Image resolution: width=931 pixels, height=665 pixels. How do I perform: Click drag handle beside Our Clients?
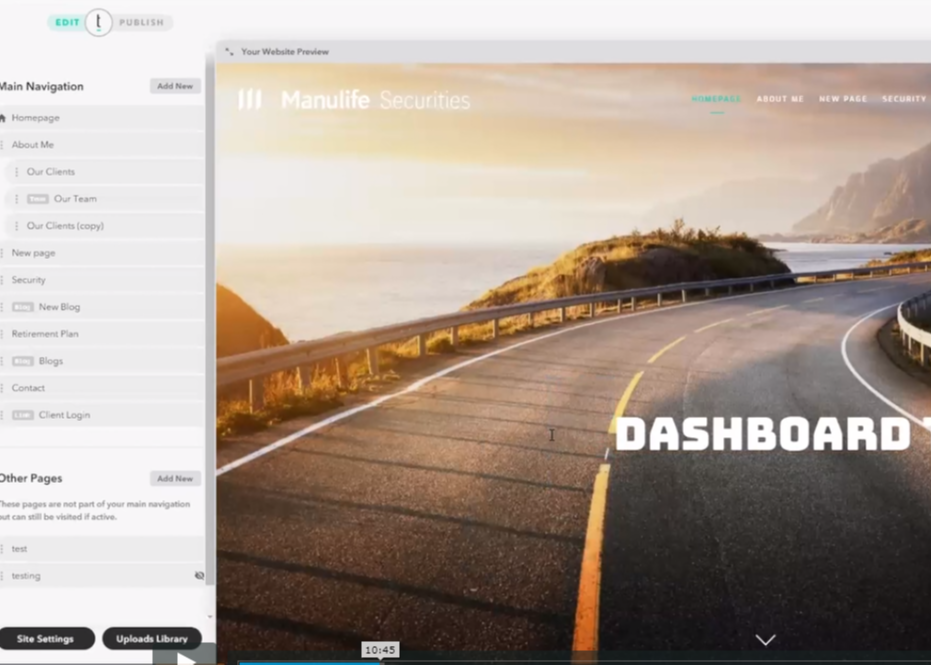click(x=16, y=172)
